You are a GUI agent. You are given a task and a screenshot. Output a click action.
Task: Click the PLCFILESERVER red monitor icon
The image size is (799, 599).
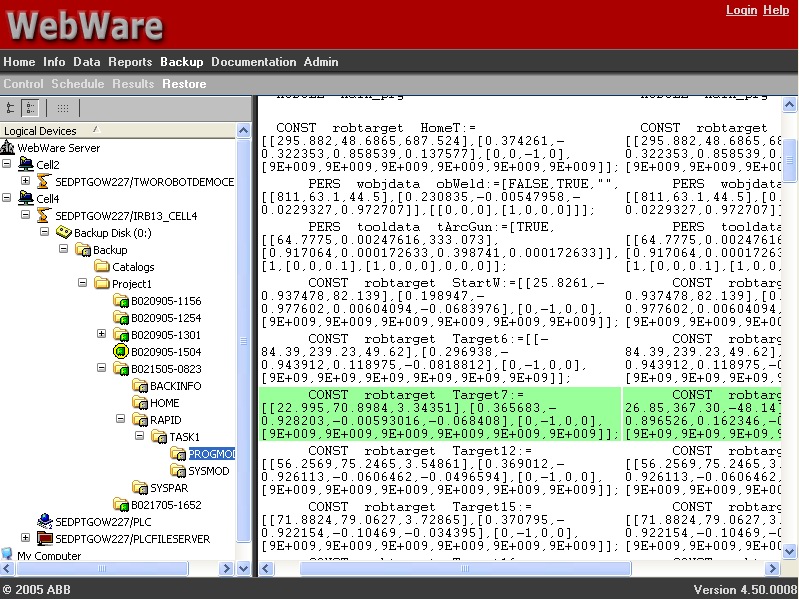[x=44, y=538]
